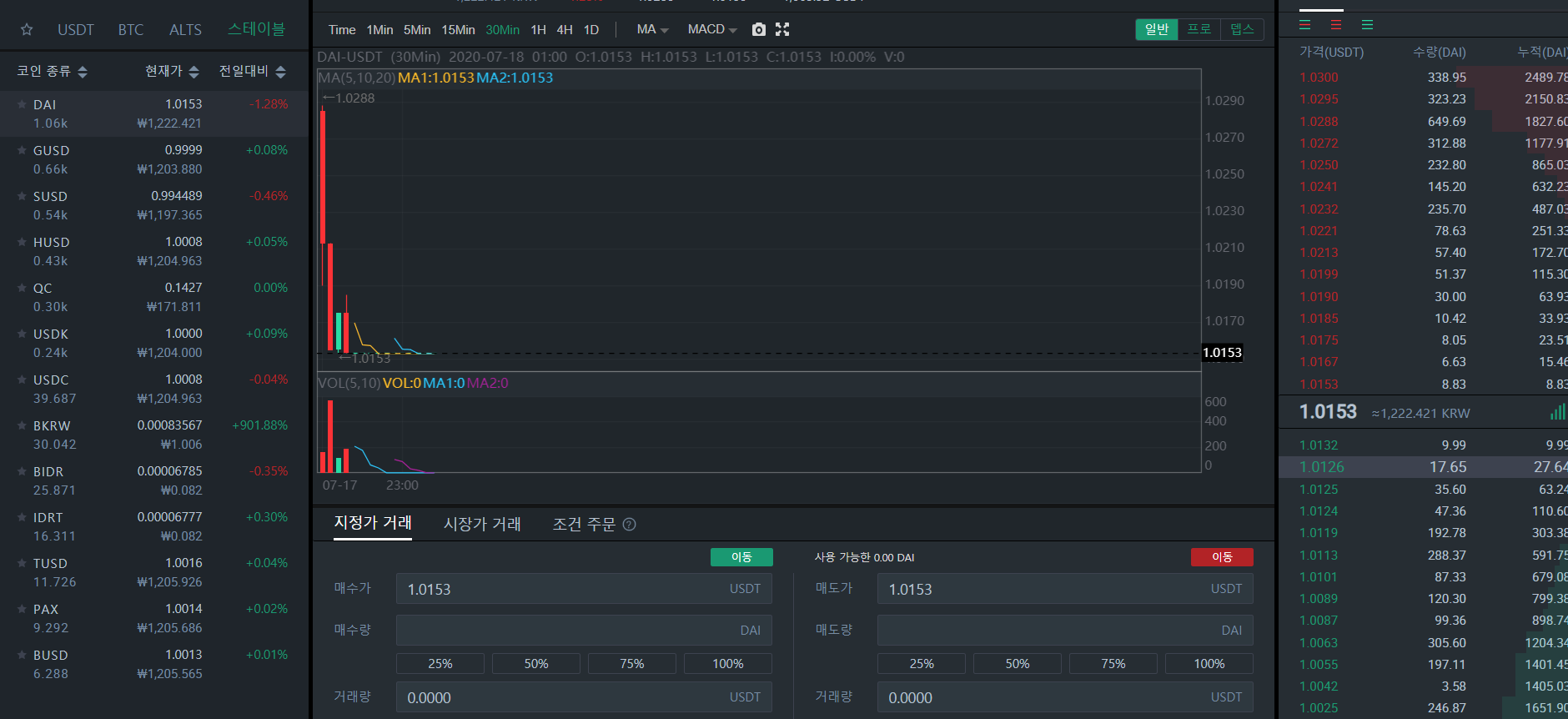Show sell orders only view icon
Screen dimensions: 1568x719
pos(1336,25)
